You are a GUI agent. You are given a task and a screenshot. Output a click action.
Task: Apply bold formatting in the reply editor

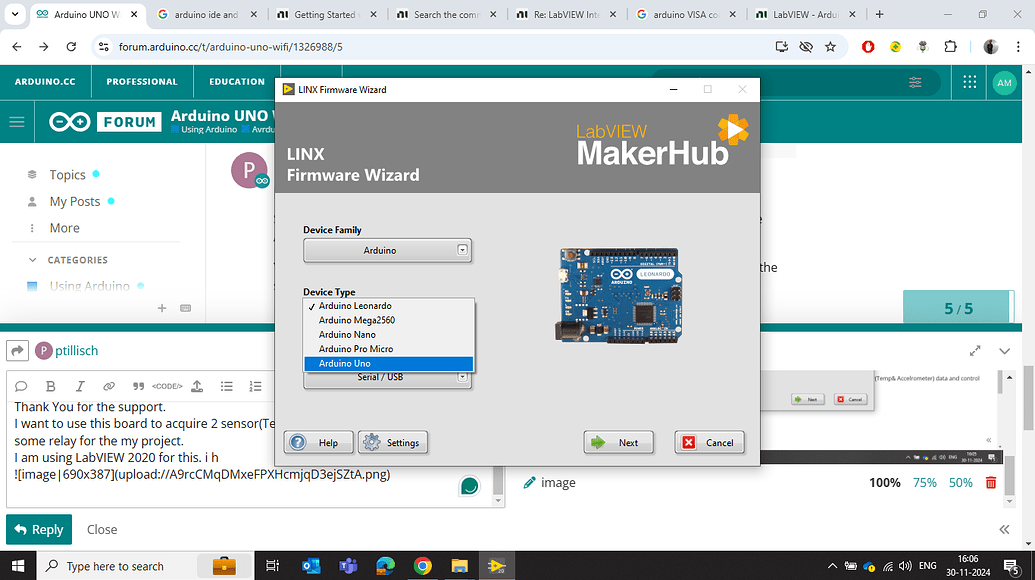point(50,386)
